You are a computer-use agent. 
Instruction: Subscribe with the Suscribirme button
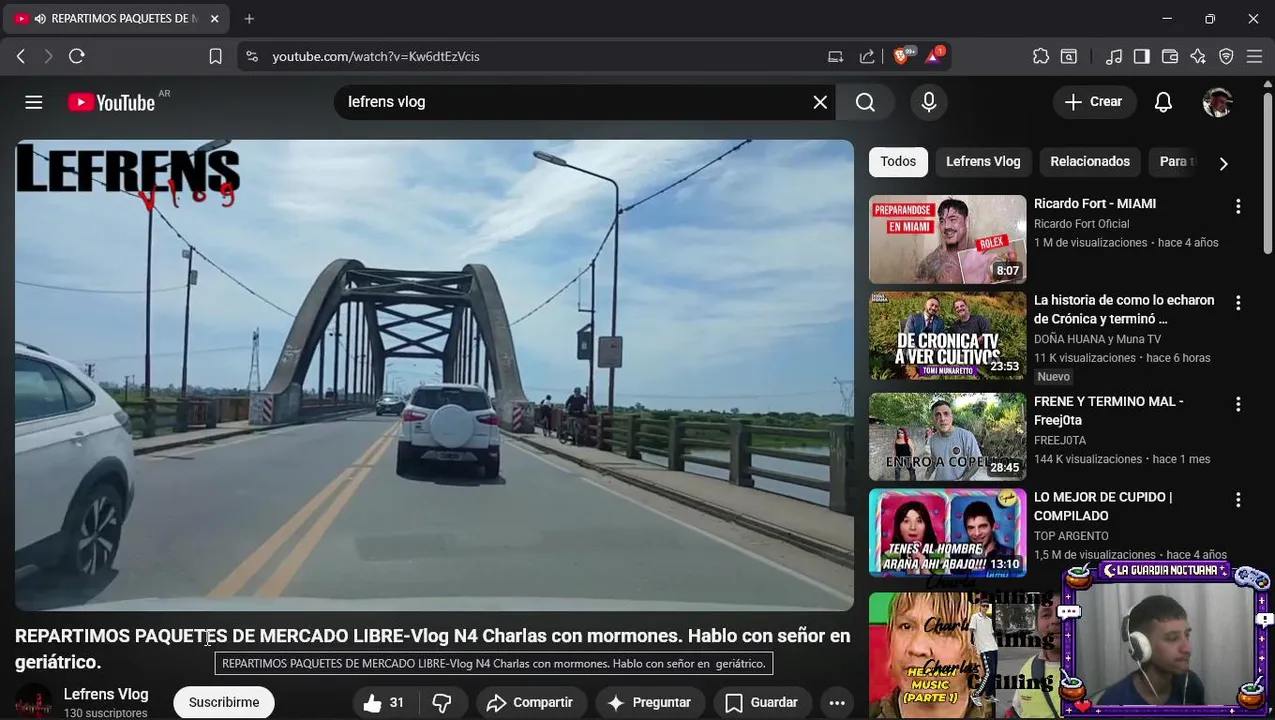click(224, 703)
